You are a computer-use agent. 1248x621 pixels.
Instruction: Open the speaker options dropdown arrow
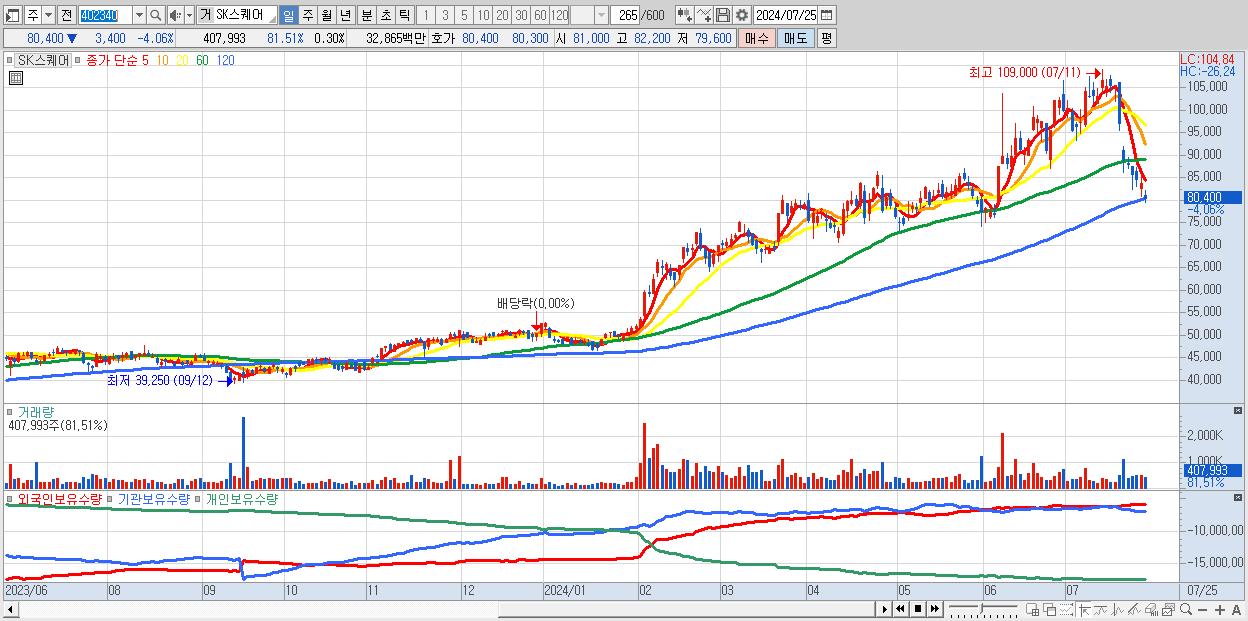tap(189, 16)
